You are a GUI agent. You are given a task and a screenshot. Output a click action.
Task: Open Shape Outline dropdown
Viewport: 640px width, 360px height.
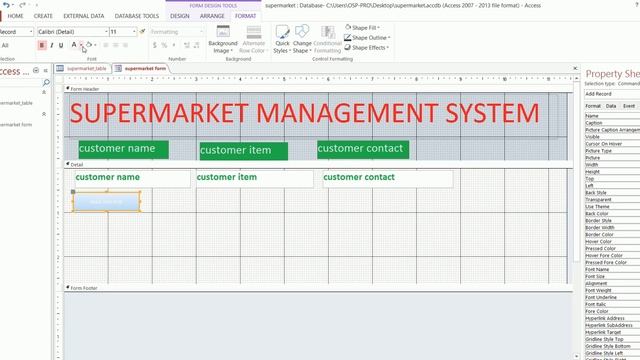click(367, 38)
